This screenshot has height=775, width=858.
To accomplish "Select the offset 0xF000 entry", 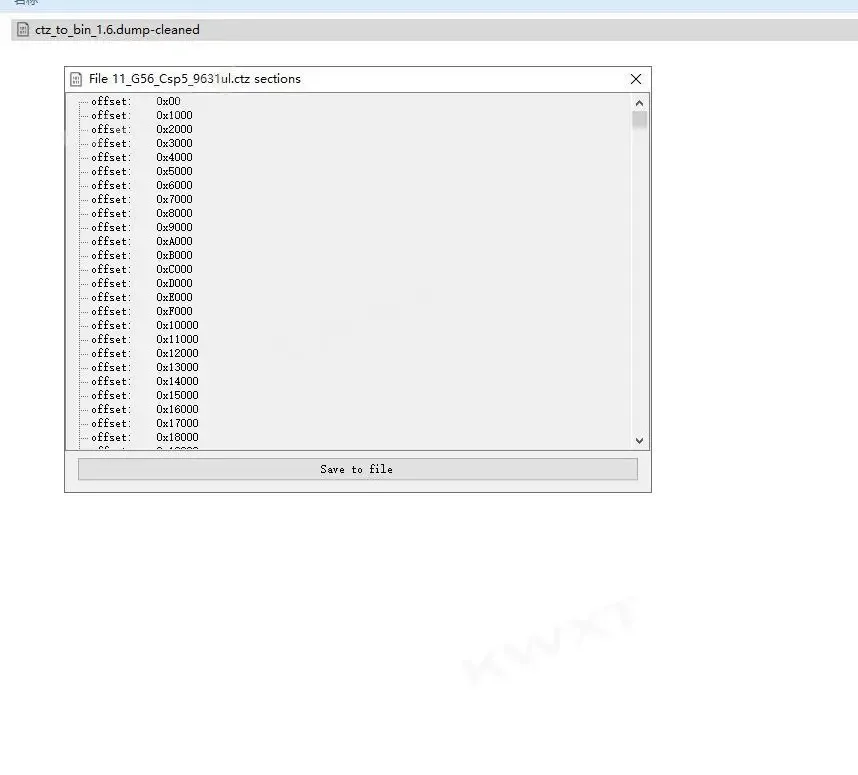I will tap(142, 311).
